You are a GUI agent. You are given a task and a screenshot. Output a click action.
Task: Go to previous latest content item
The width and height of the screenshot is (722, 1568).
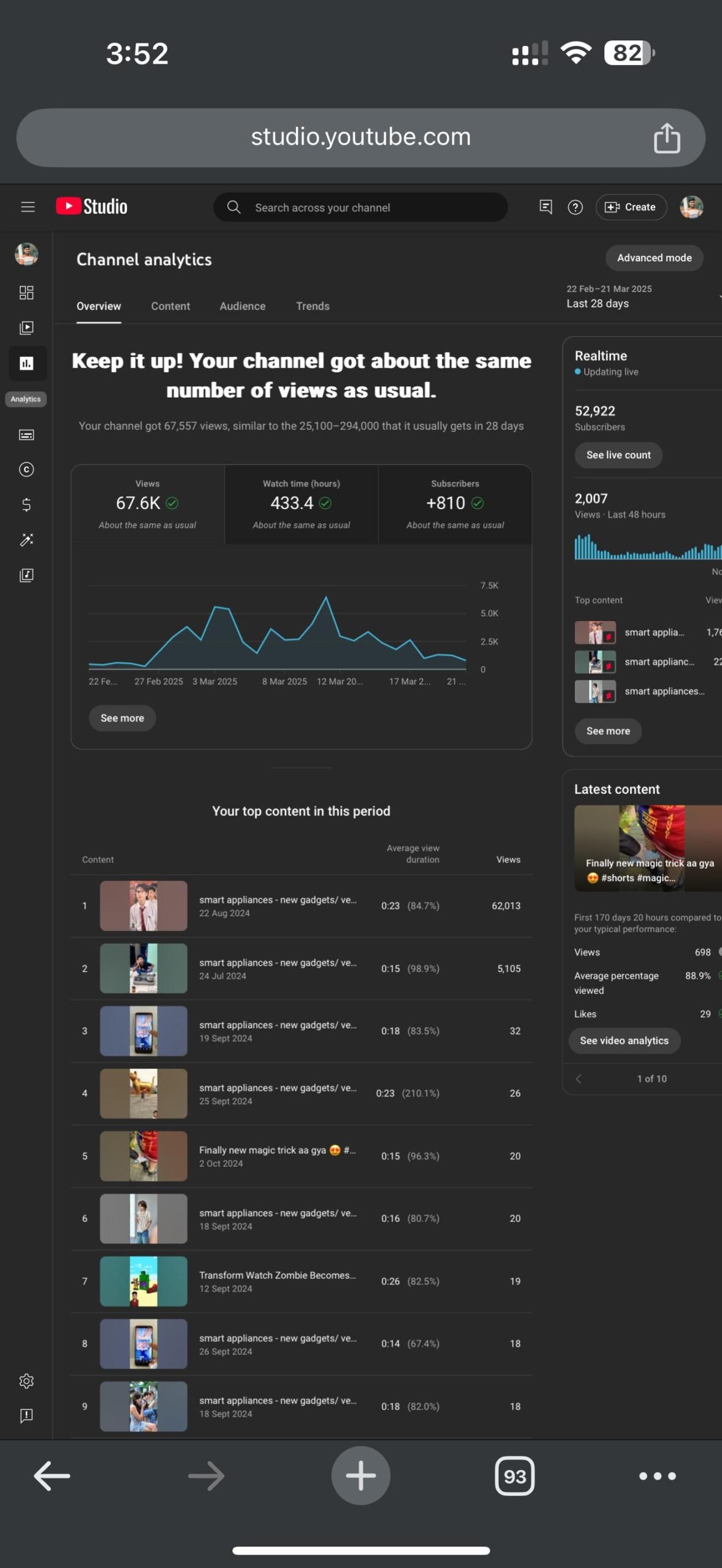(579, 1079)
